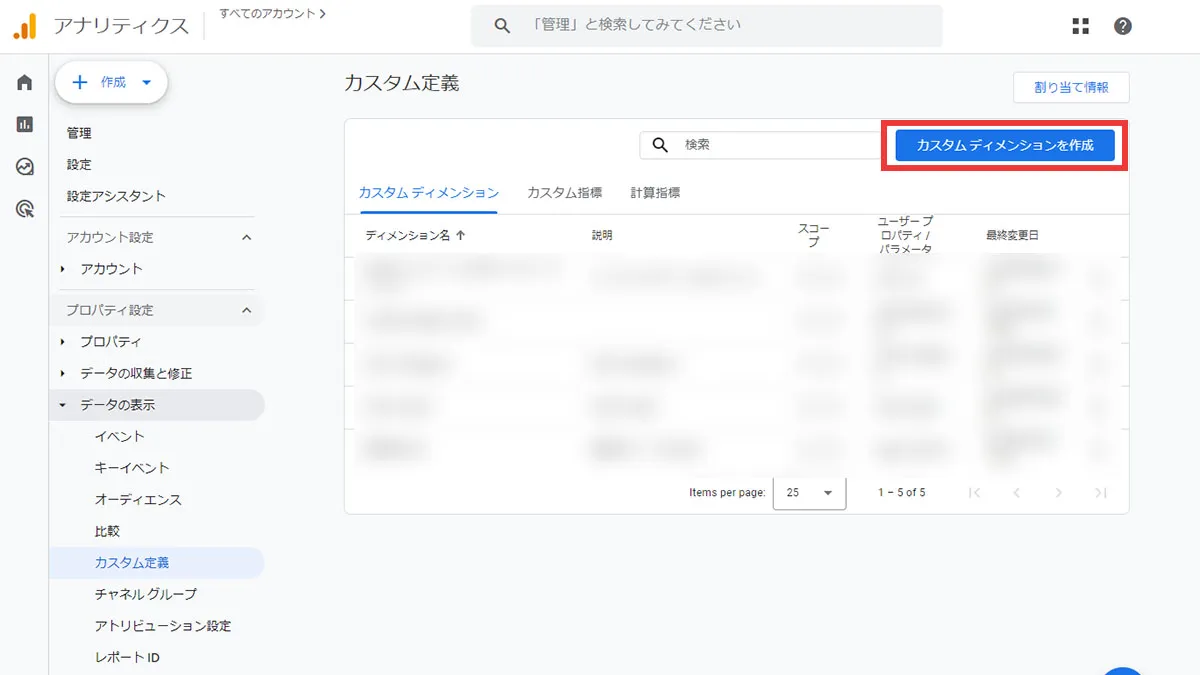
Task: Open the Items per page dropdown
Action: pyautogui.click(x=809, y=493)
